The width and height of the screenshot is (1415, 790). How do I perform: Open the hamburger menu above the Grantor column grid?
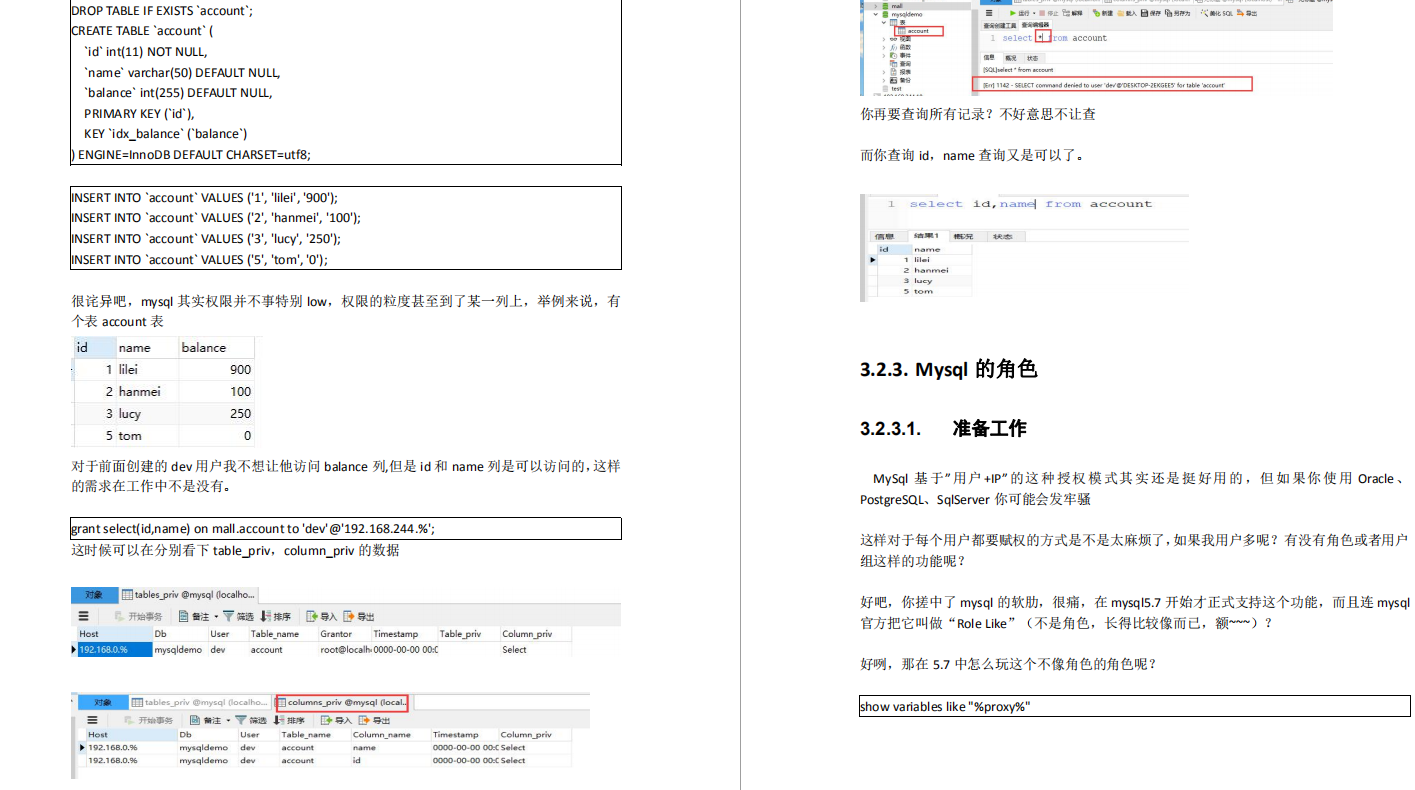pyautogui.click(x=84, y=616)
